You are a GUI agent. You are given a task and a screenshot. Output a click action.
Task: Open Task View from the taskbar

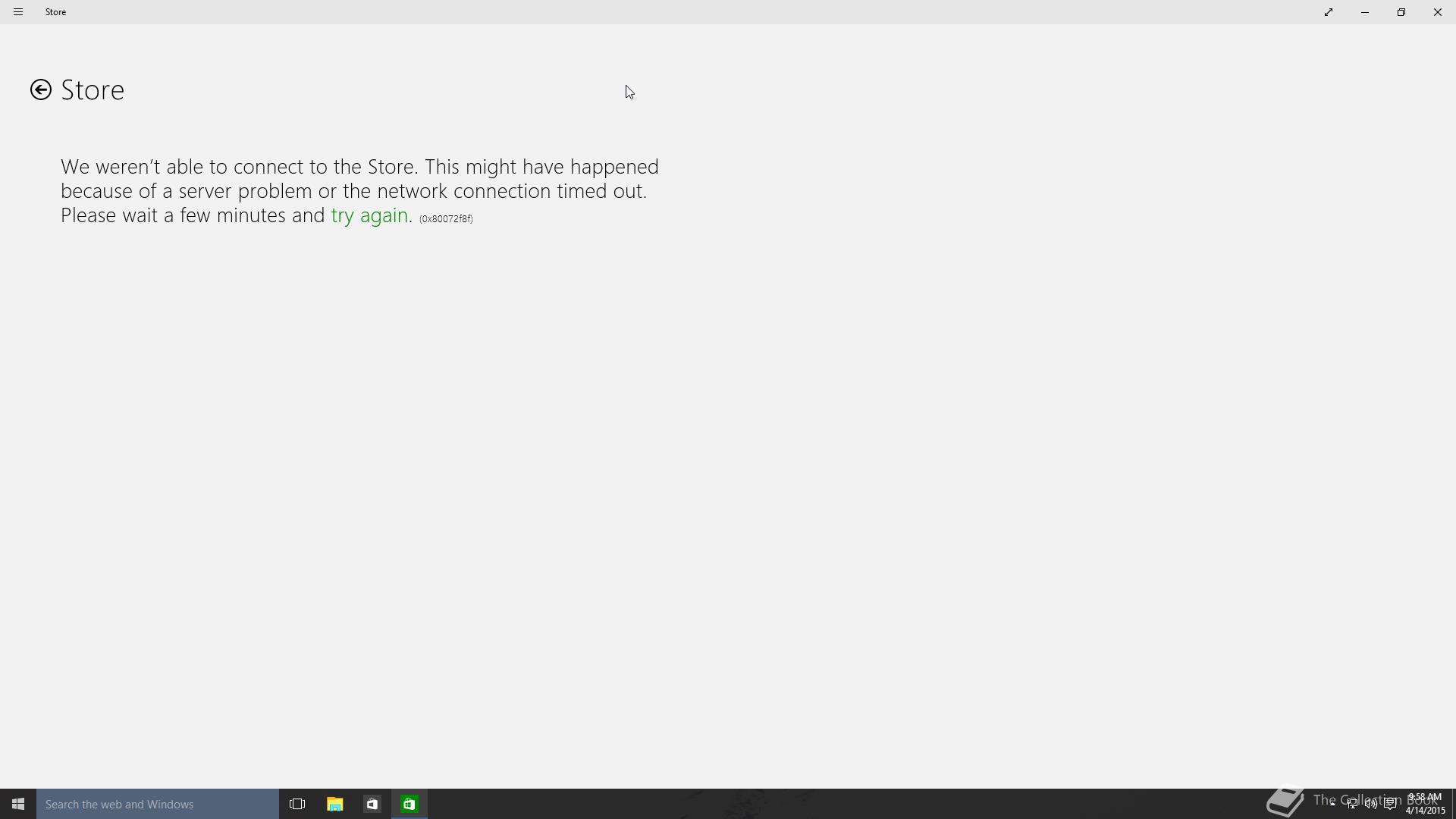pyautogui.click(x=297, y=804)
